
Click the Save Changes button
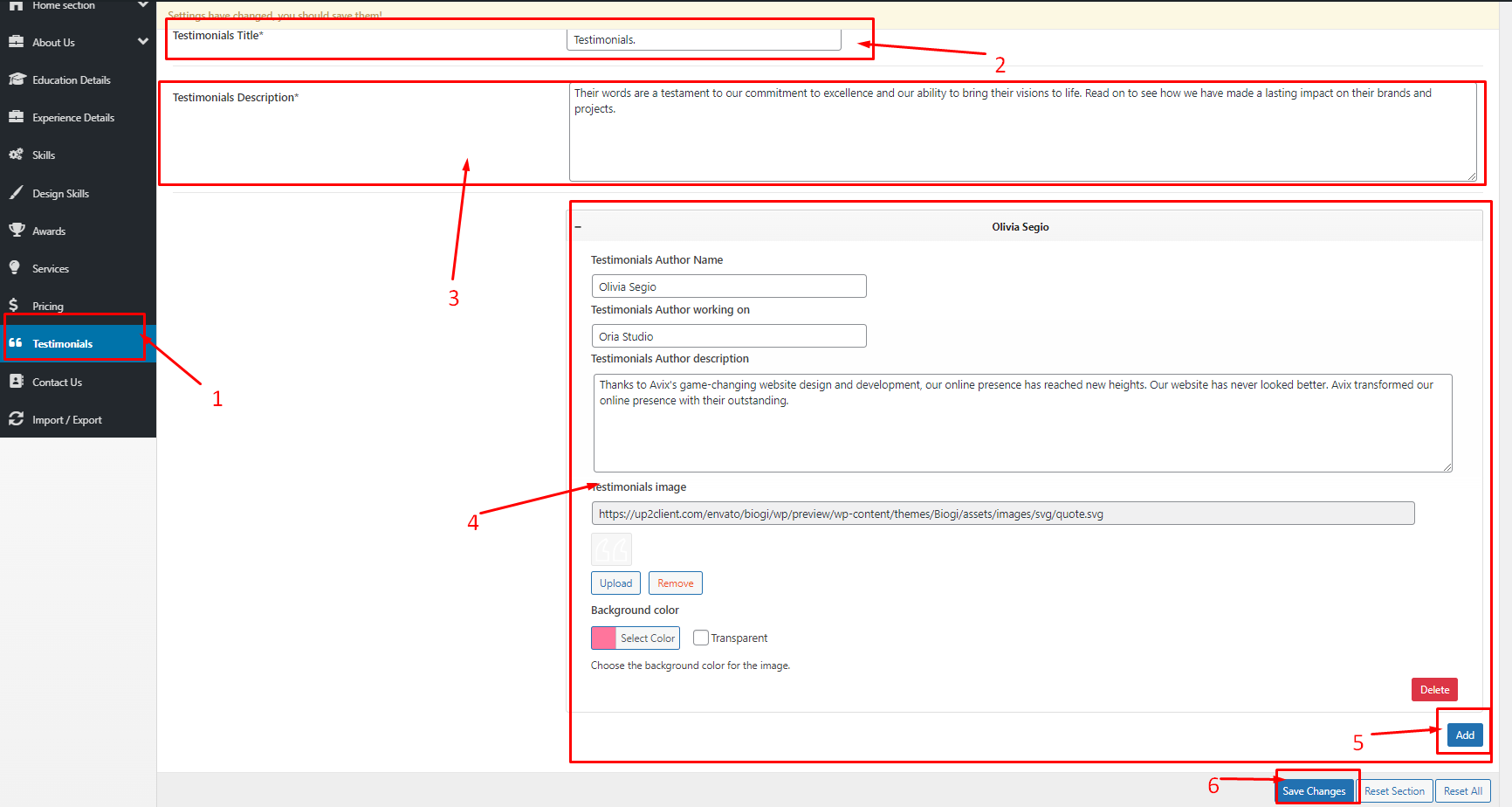[x=1314, y=790]
